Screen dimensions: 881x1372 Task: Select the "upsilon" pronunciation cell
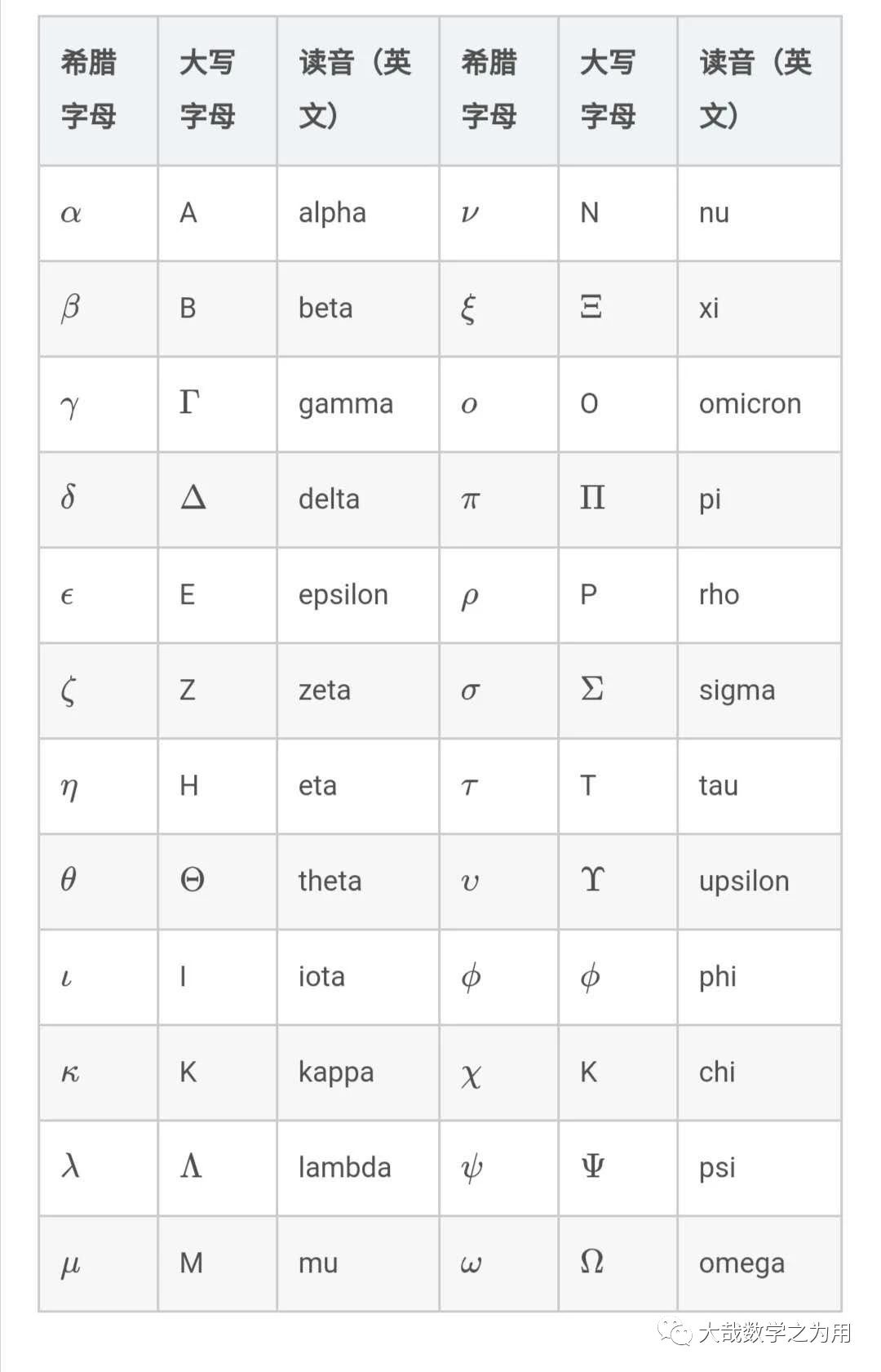(743, 881)
